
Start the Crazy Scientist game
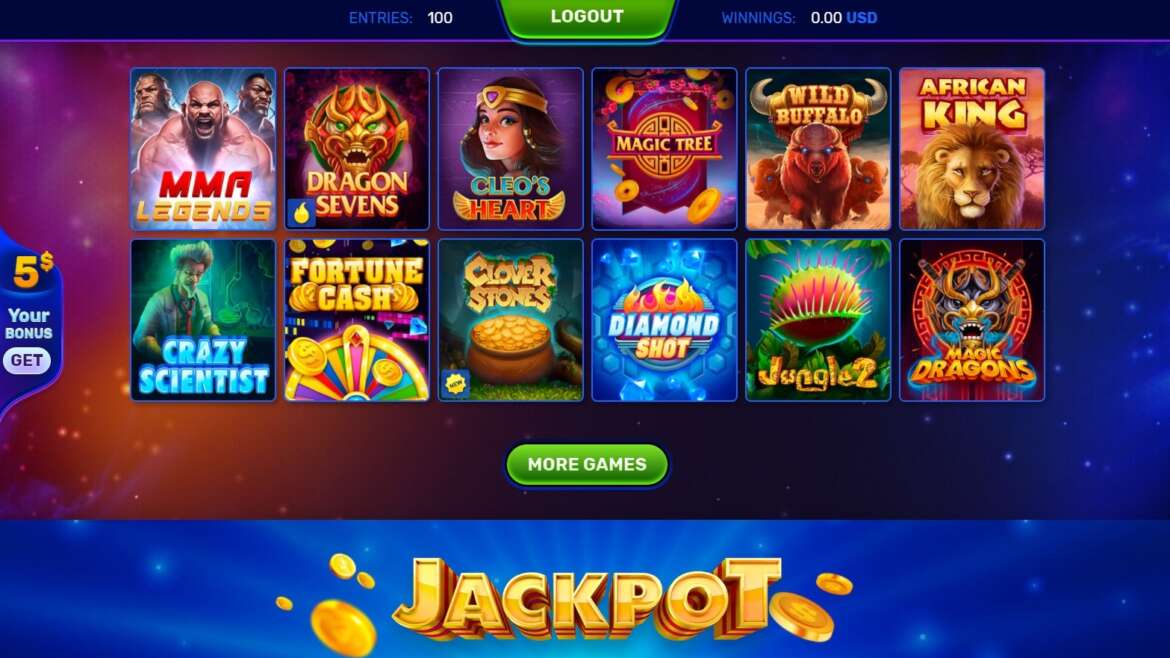coord(203,320)
